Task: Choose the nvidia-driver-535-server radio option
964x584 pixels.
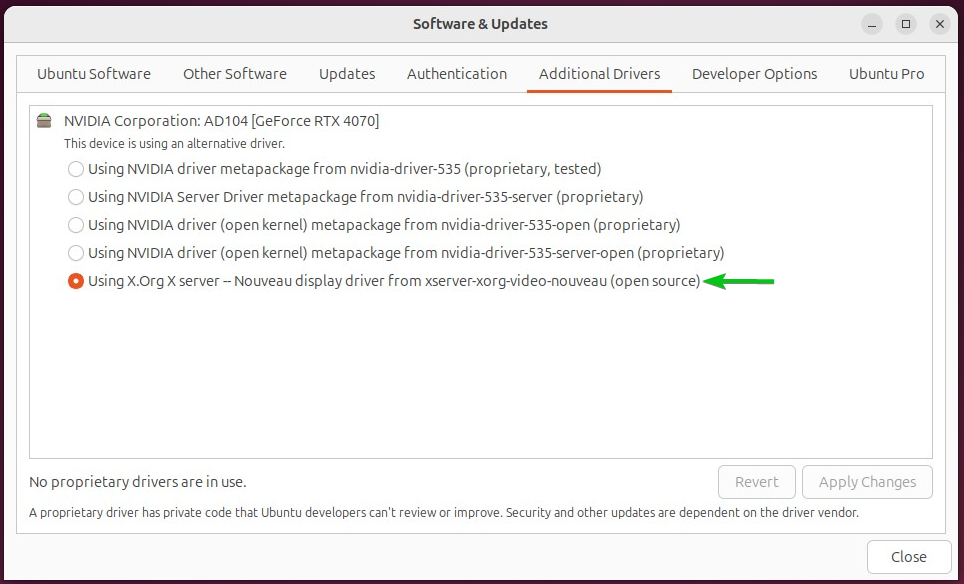Action: (x=76, y=197)
